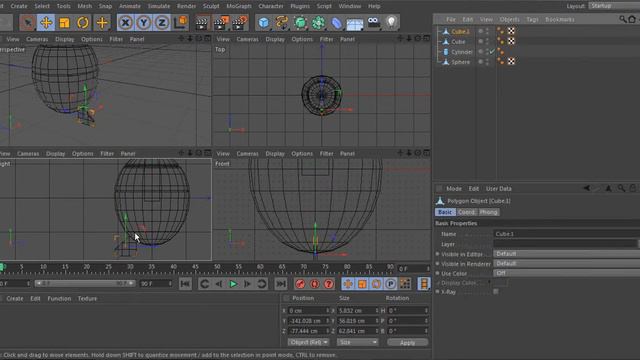Toggle the X-Ray checkbox
640x360 pixels.
(496, 291)
